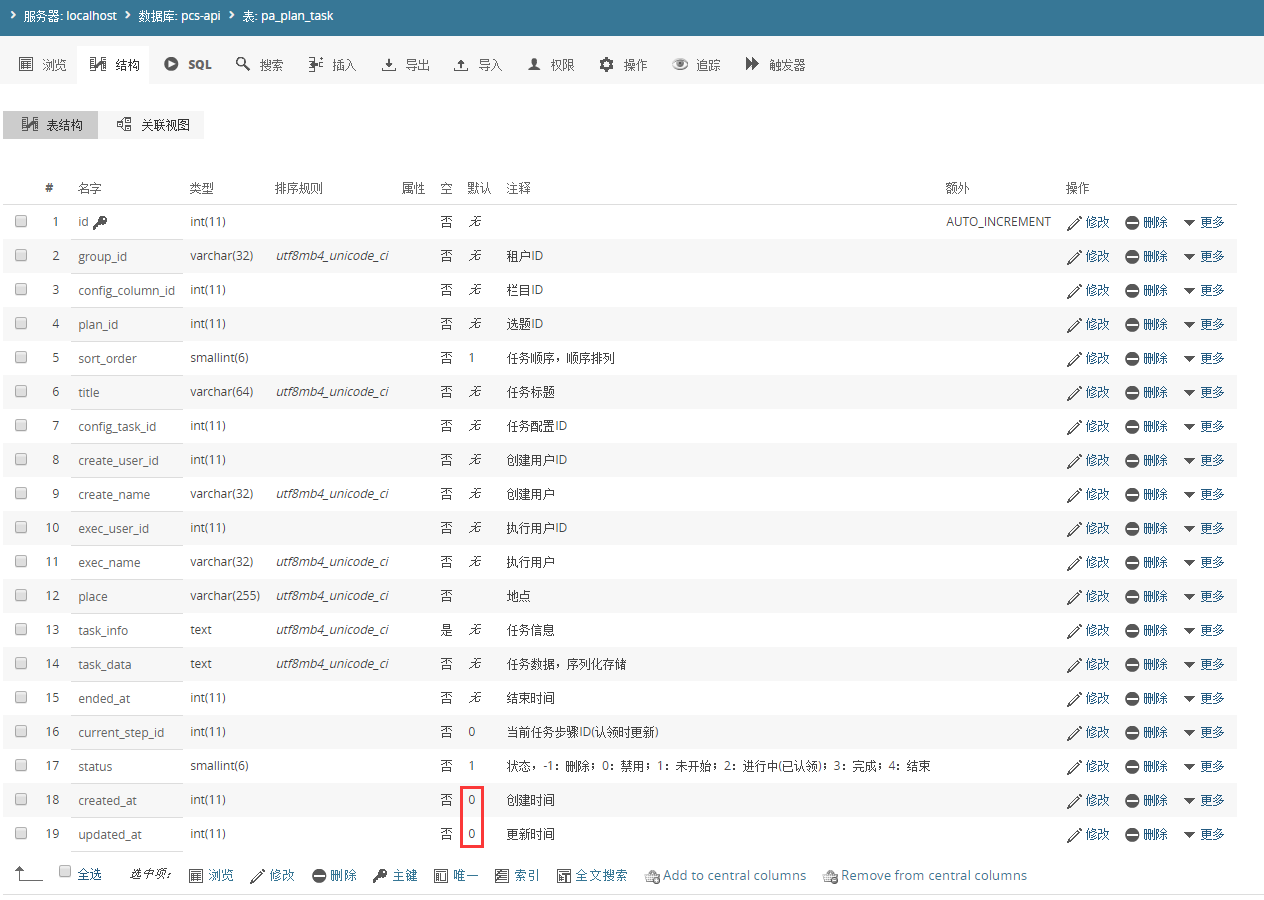
Task: Switch to the Export tab
Action: (406, 64)
